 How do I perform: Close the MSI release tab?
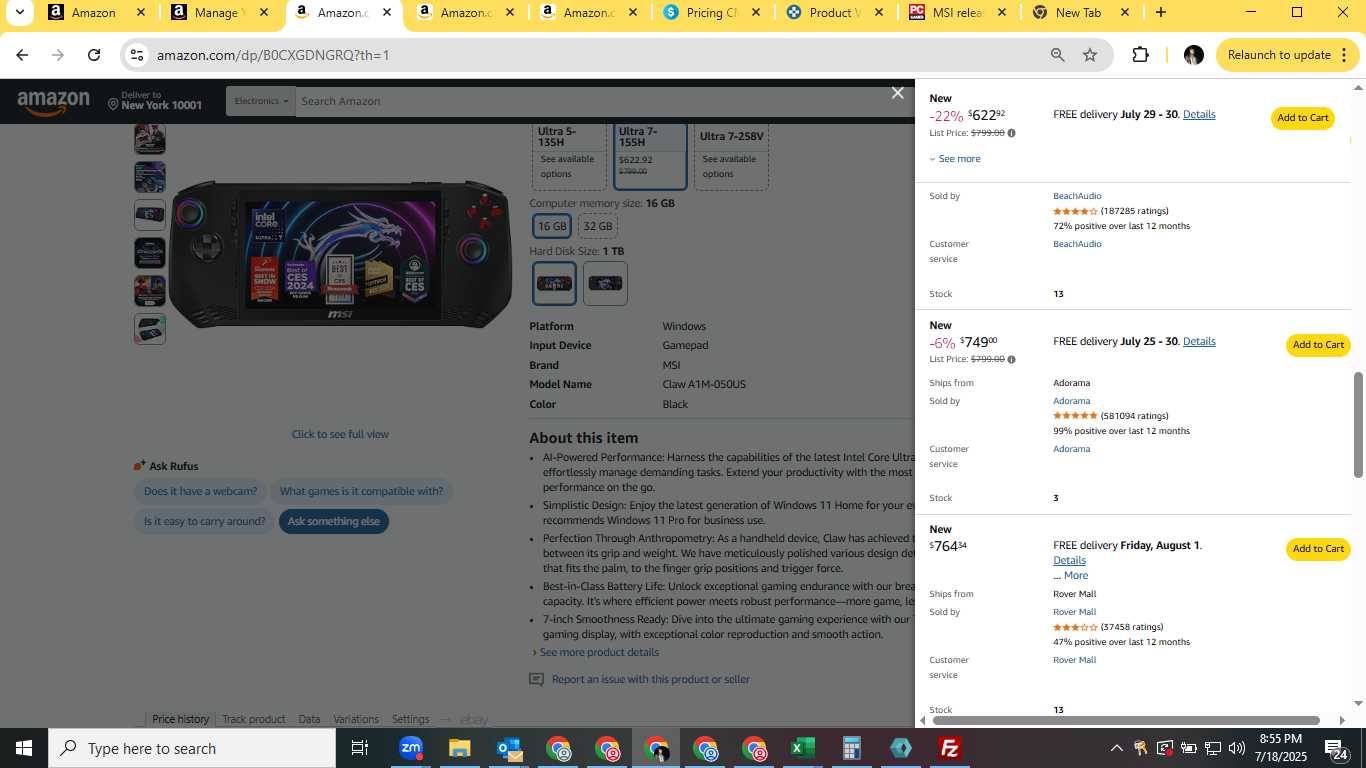click(x=1001, y=13)
